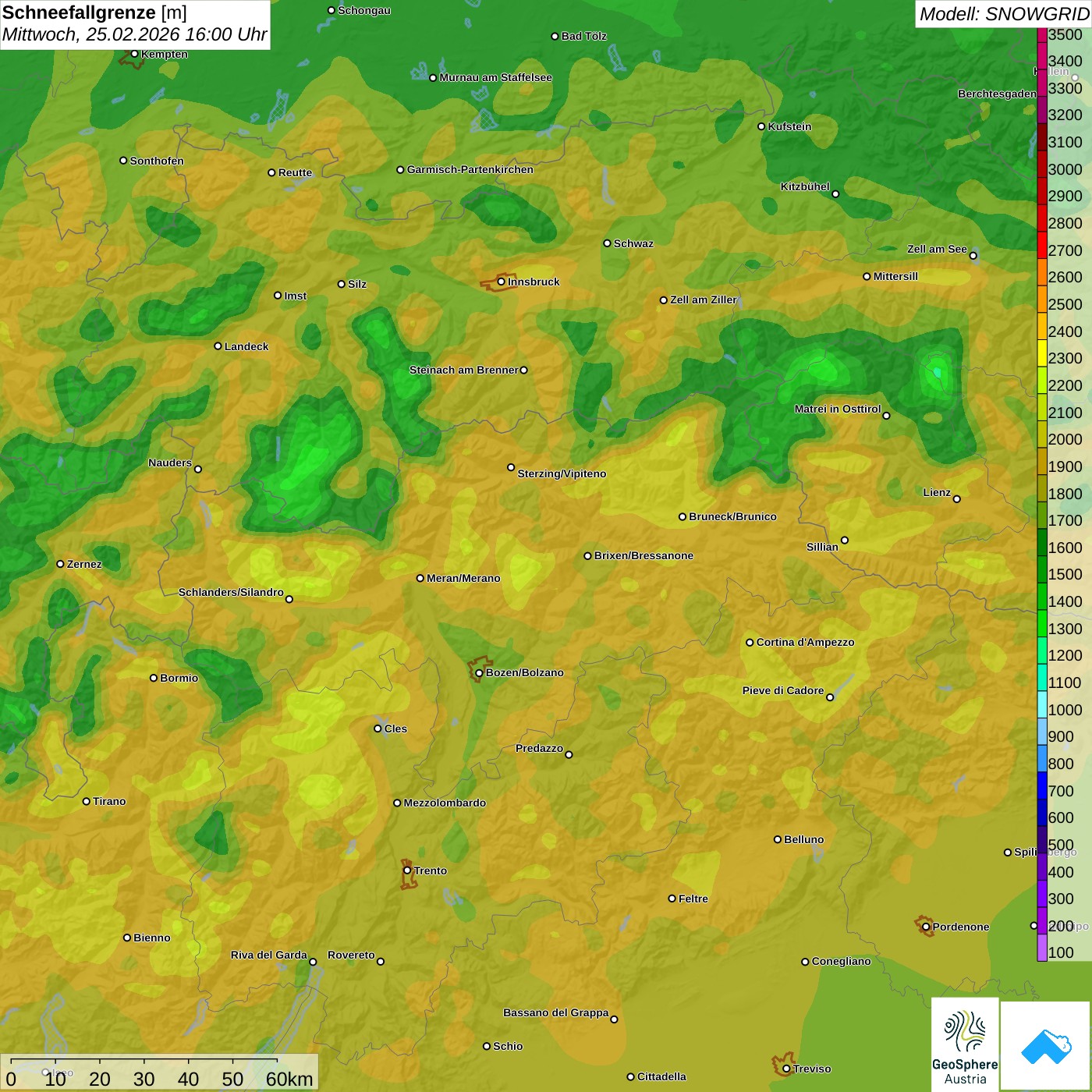The image size is (1092, 1092).
Task: Click the legend value '100'
Action: point(1061,952)
